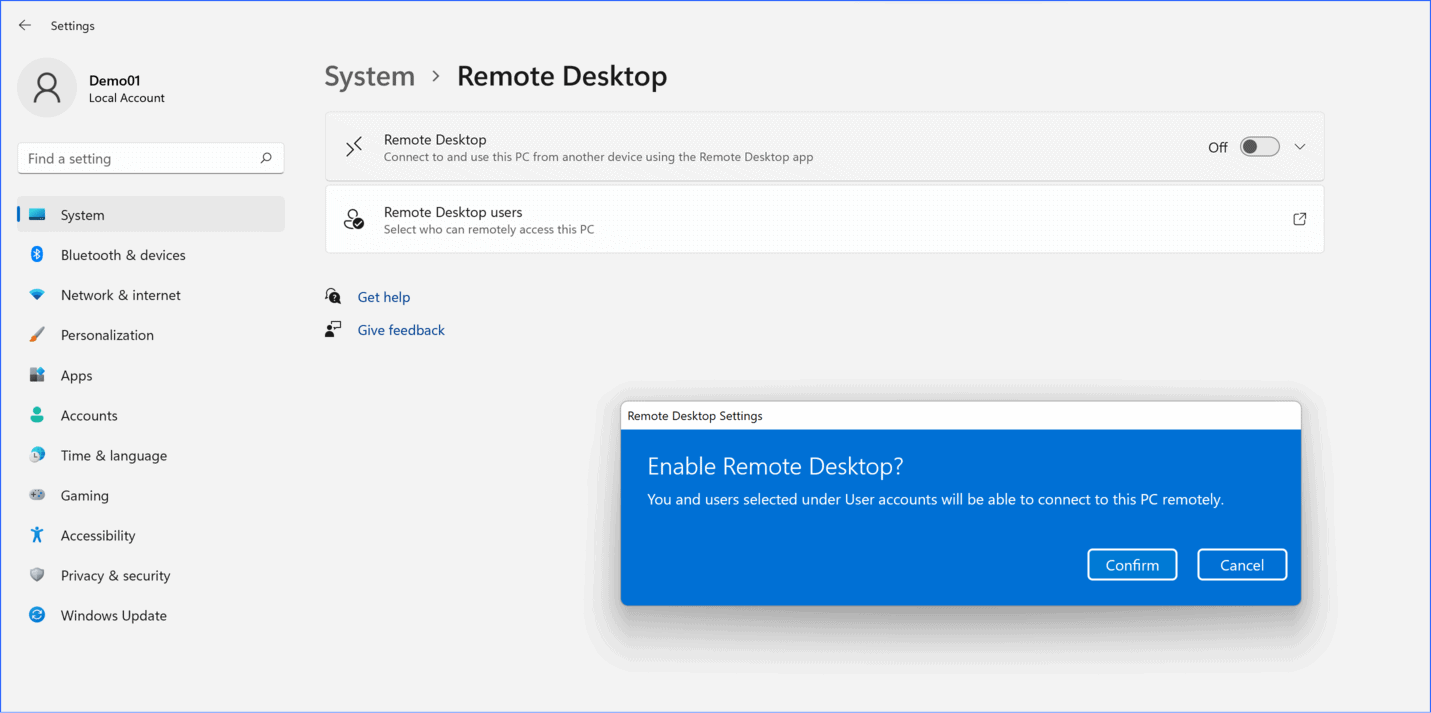The height and width of the screenshot is (713, 1431).
Task: Click the Remote Desktop page title
Action: [562, 76]
